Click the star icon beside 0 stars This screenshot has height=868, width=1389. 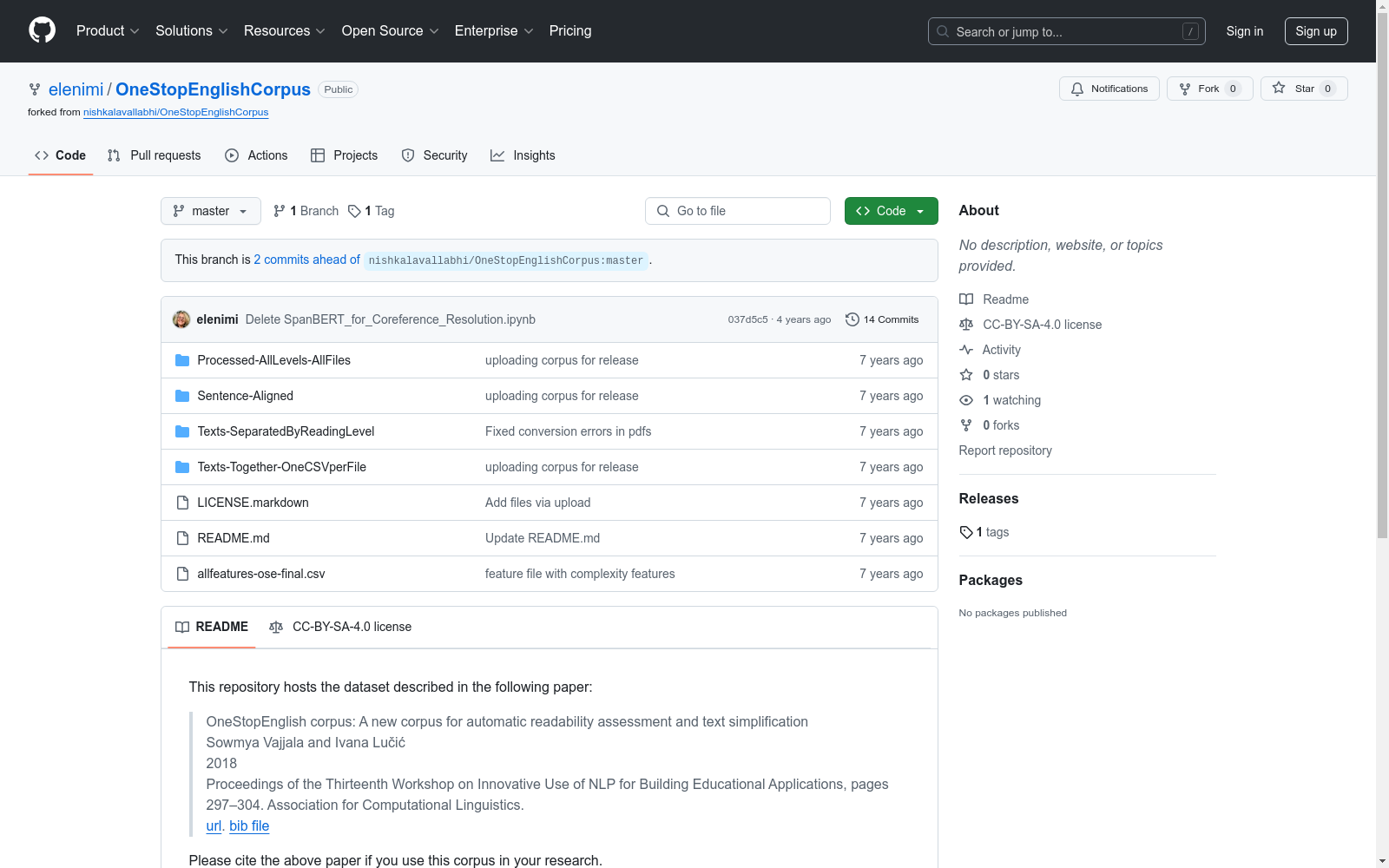point(966,375)
